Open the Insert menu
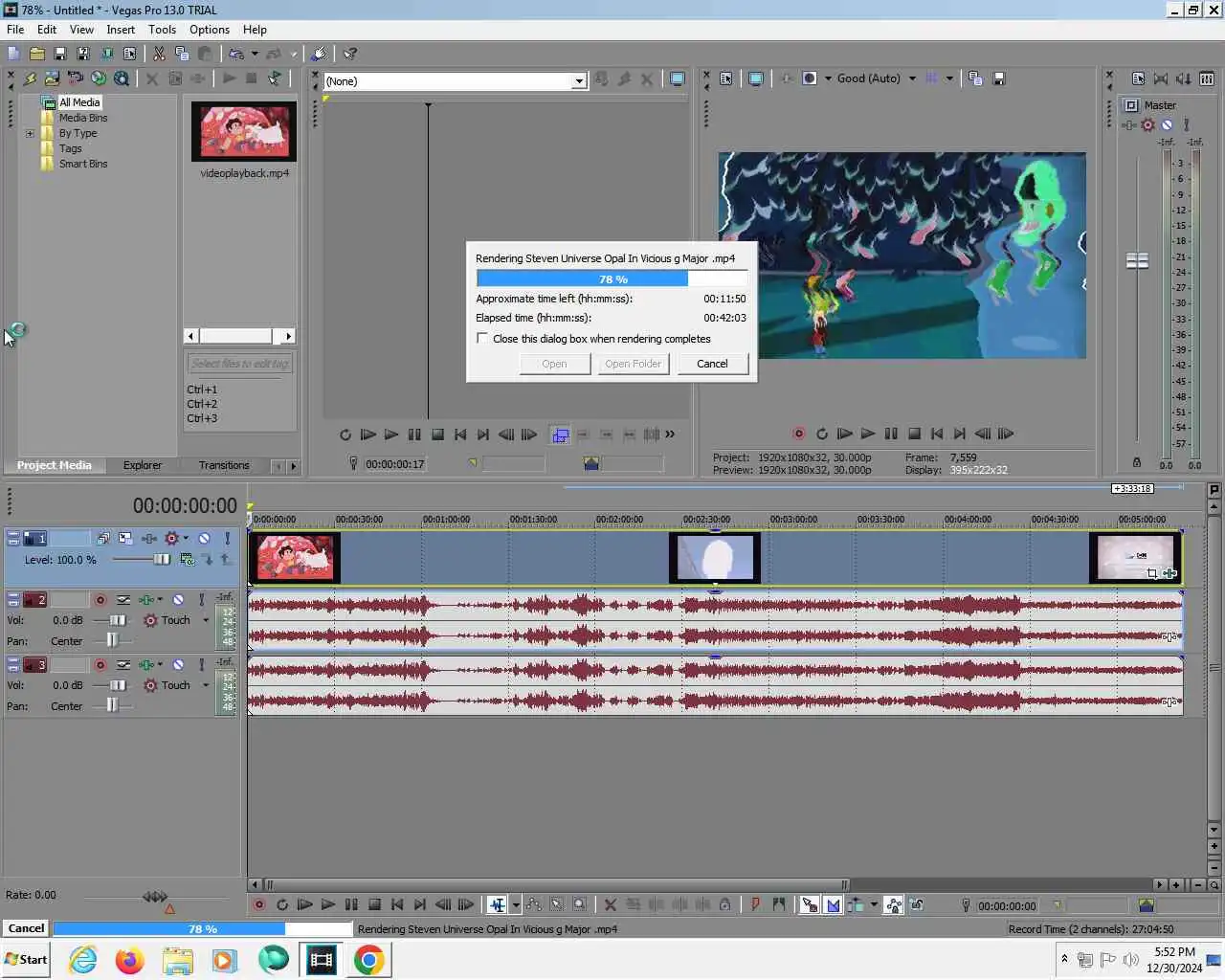Viewport: 1225px width, 980px height. pyautogui.click(x=121, y=30)
